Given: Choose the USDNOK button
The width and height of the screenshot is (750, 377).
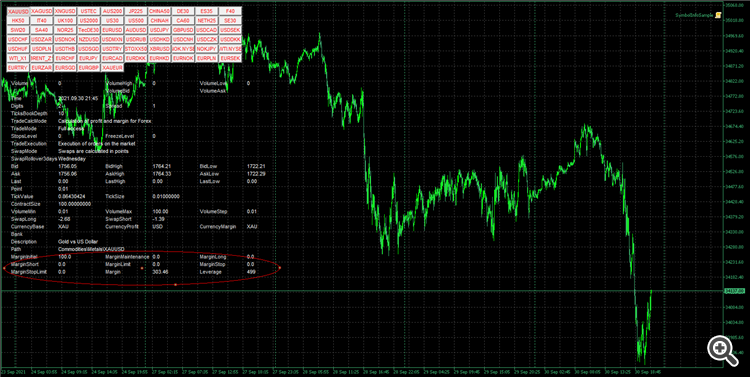Looking at the screenshot, I should click(x=65, y=39).
